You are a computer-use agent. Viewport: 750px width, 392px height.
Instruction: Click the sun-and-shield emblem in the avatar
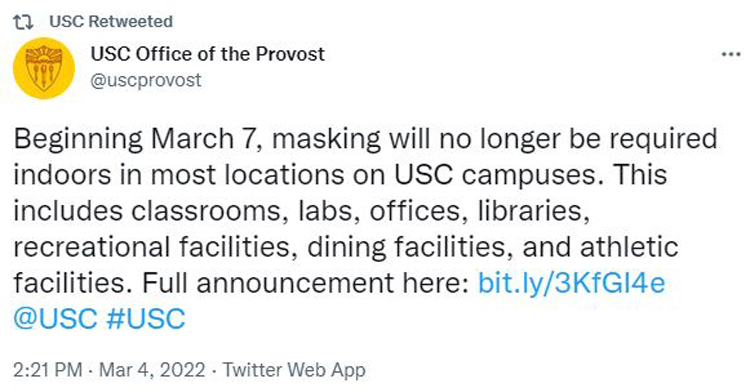point(44,67)
